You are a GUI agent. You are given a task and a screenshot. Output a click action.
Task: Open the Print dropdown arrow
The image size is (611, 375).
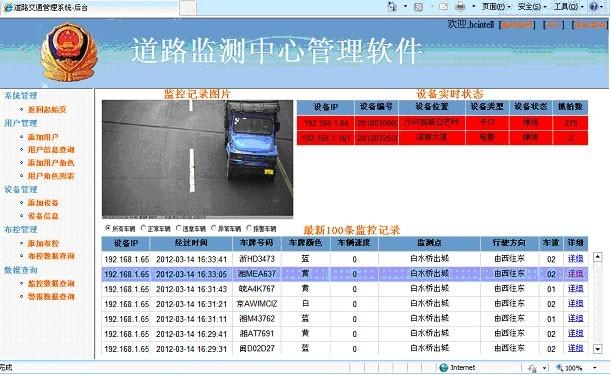click(473, 7)
